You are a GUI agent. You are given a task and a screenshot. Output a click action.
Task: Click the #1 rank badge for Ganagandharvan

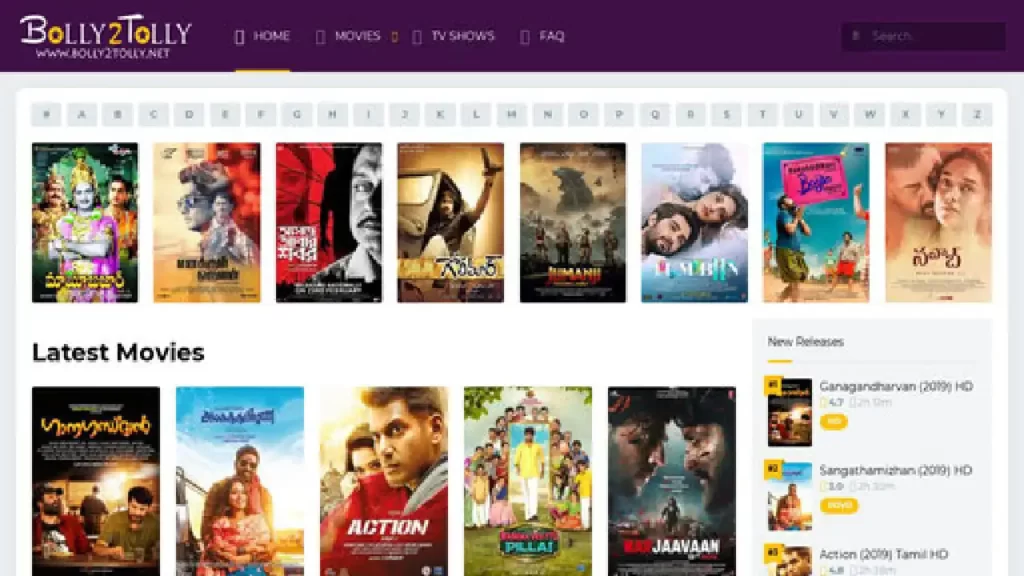coord(773,385)
